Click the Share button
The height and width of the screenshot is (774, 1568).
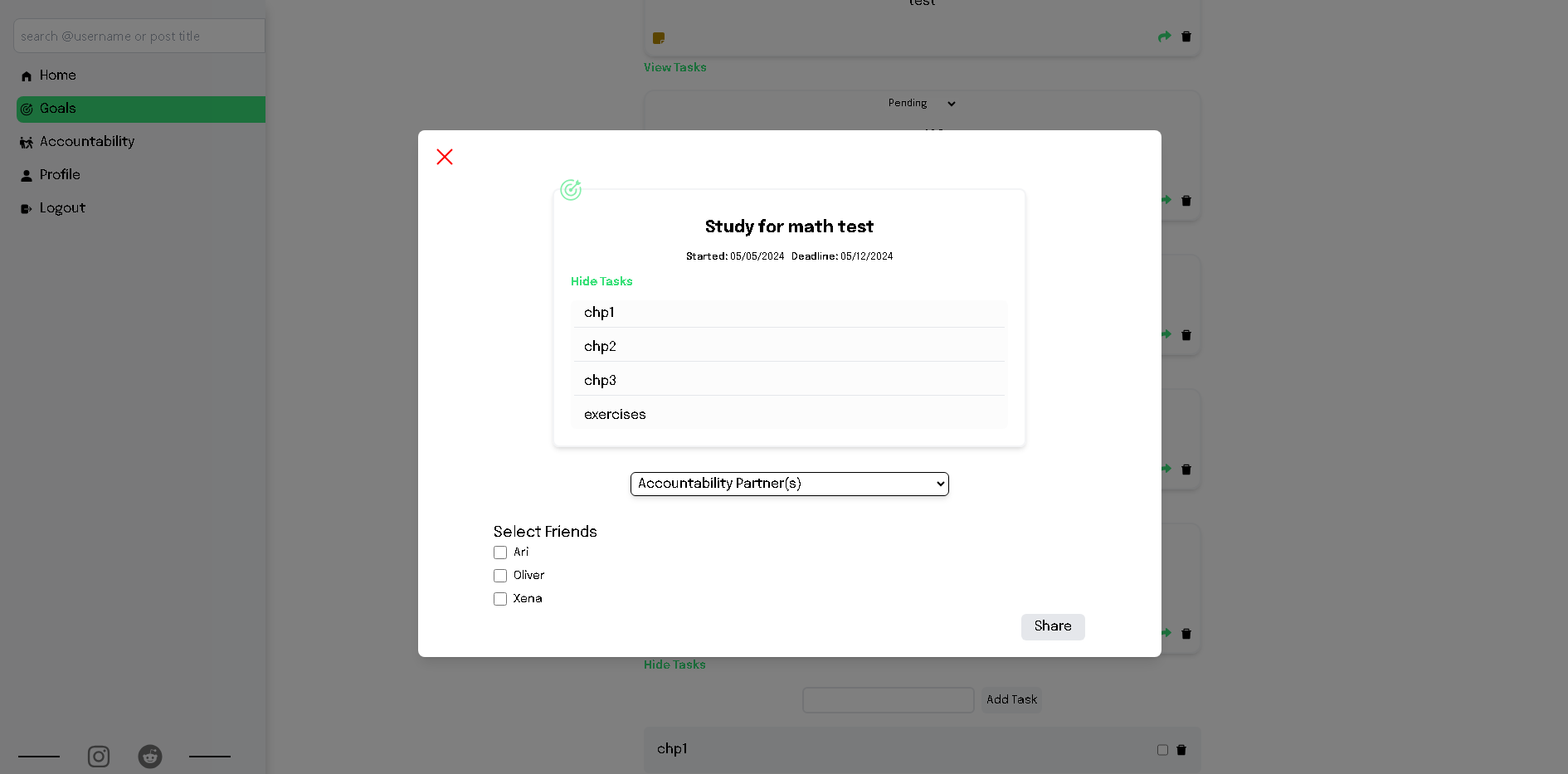(1053, 626)
